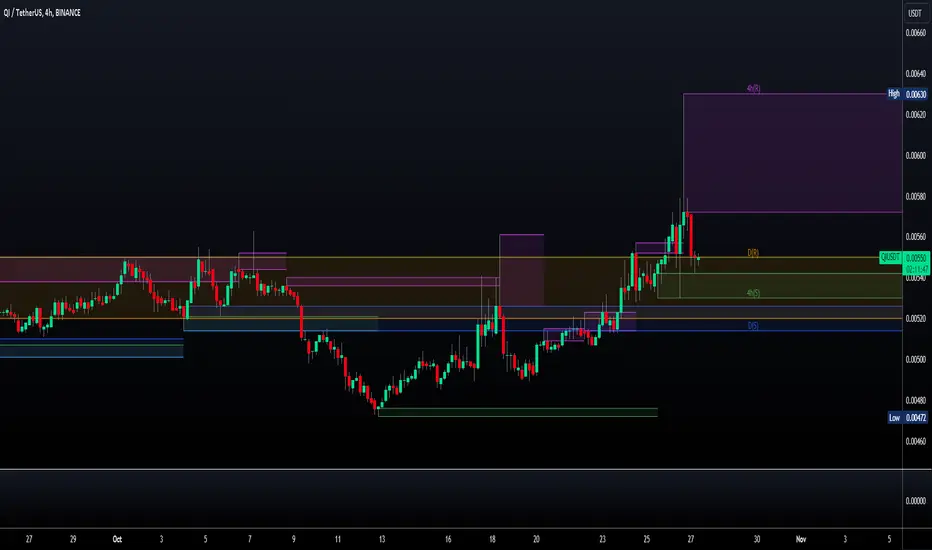Select the High 0.00630 price label

908,94
